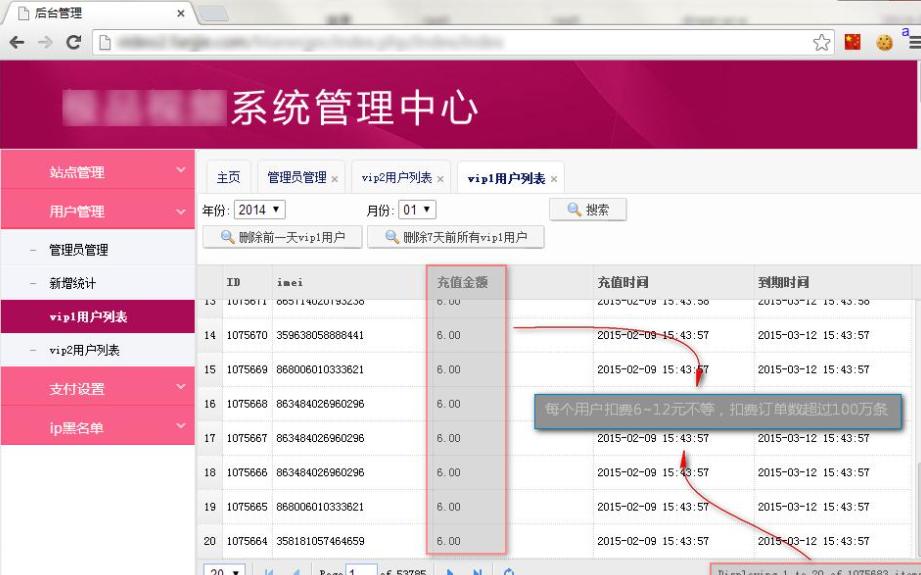Screen dimensions: 921x575
Task: Select ID cell 1075664
Action: click(247, 541)
